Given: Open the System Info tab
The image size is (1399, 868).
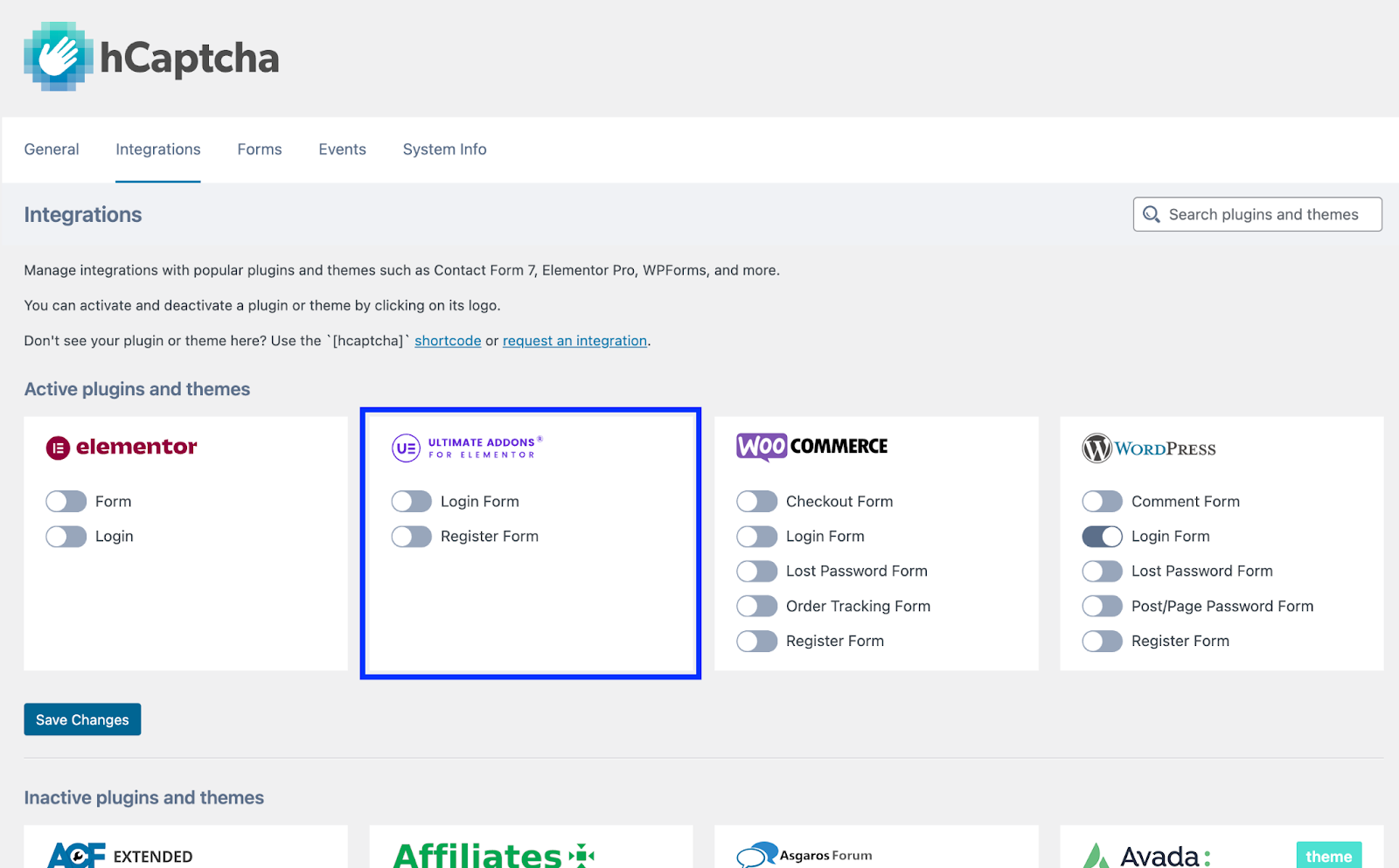Looking at the screenshot, I should click(x=444, y=149).
